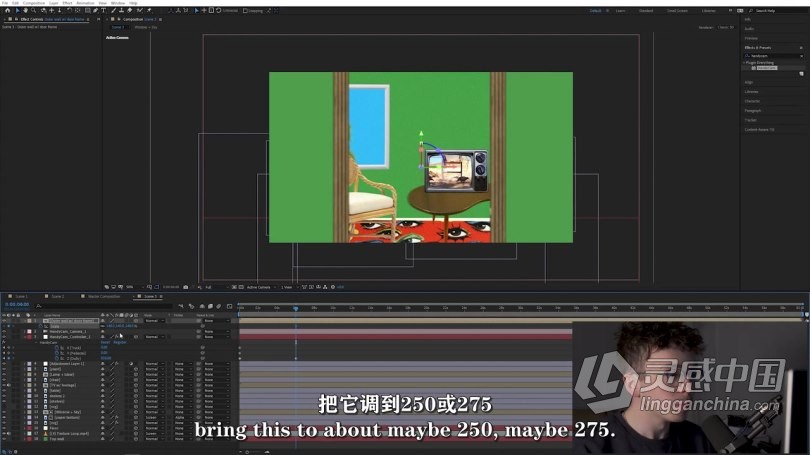Select the Zoom magnifier tool
This screenshot has height=455, width=810.
tap(34, 10)
